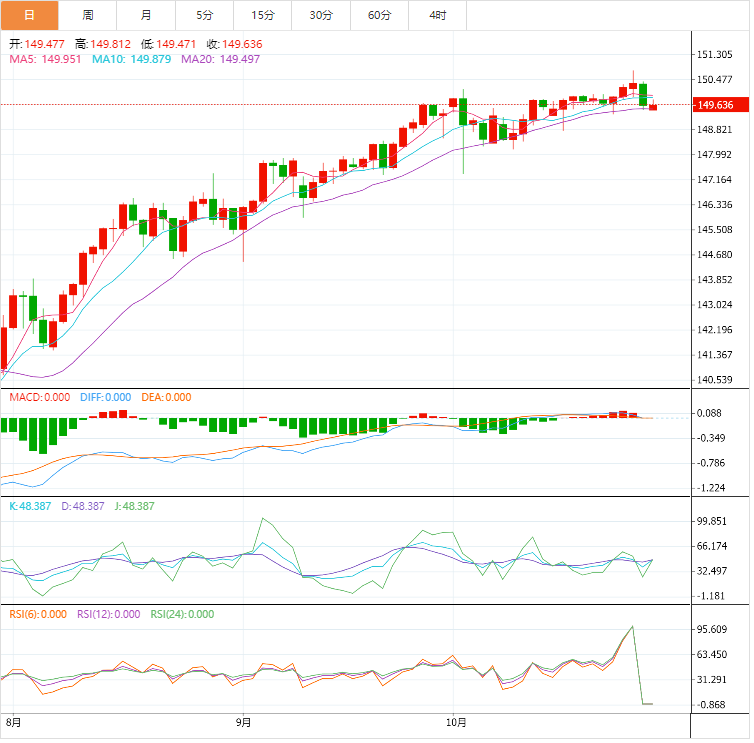Click the RSI(24) indicator label

point(182,614)
